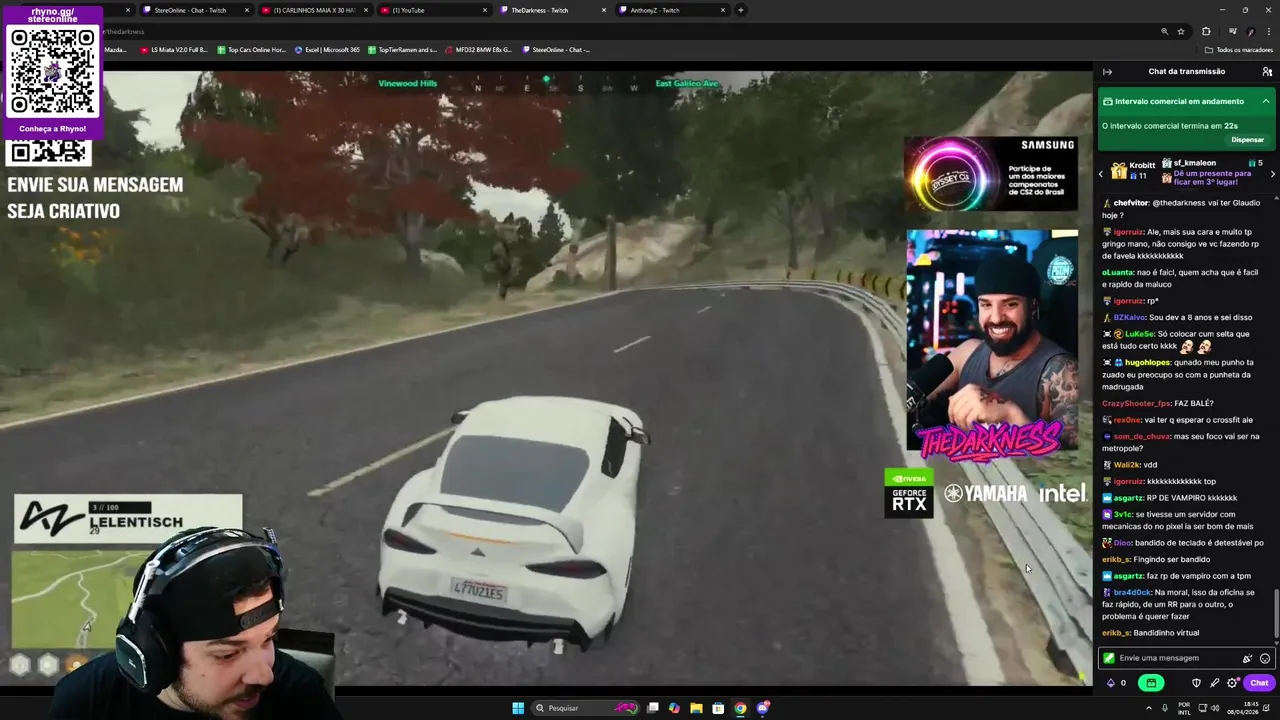Show the next gift leaderboard entry with the right arrow
Viewport: 1280px width, 720px height.
coord(1272,174)
